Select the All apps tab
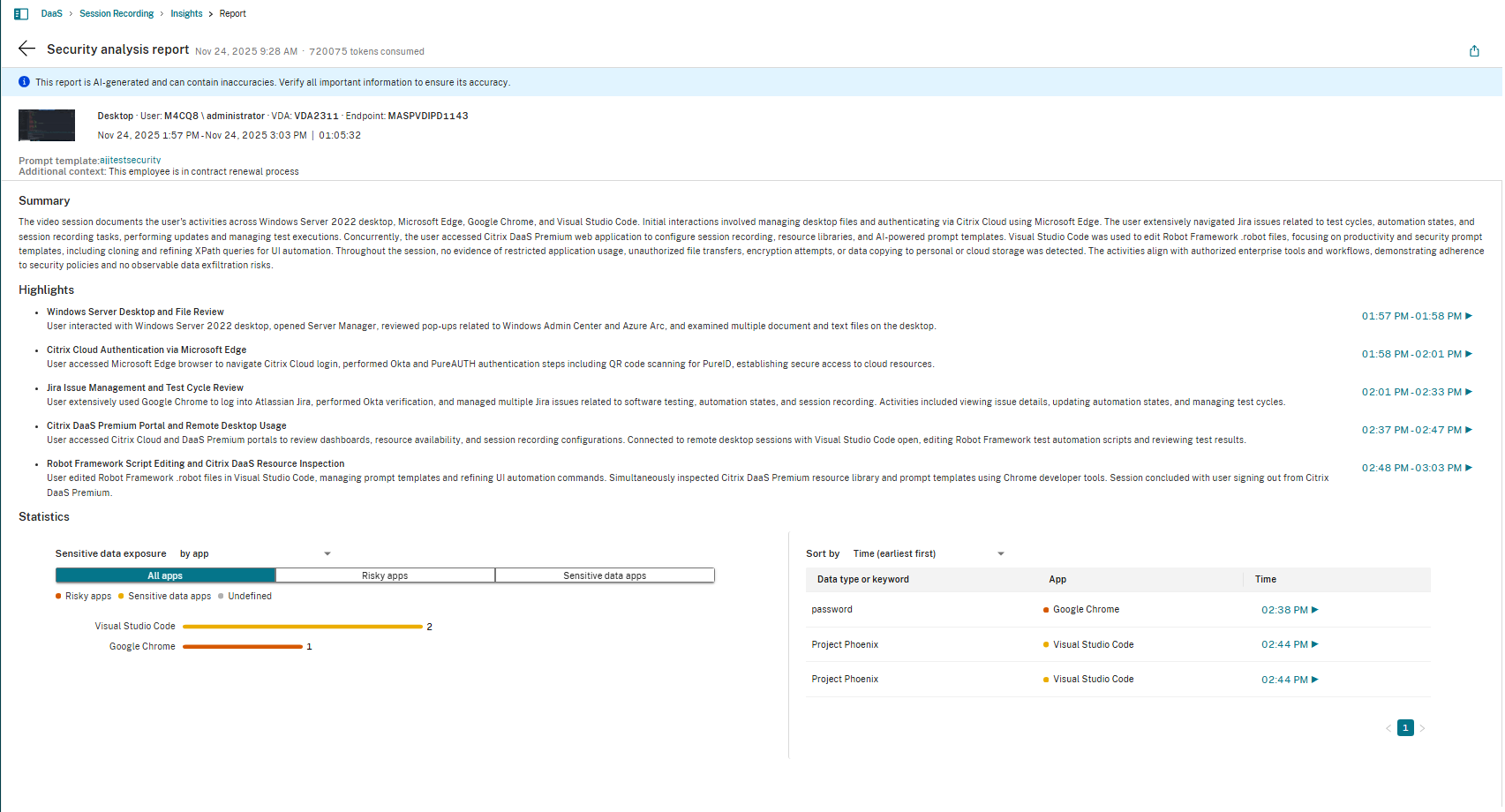The height and width of the screenshot is (812, 1505). pos(165,575)
